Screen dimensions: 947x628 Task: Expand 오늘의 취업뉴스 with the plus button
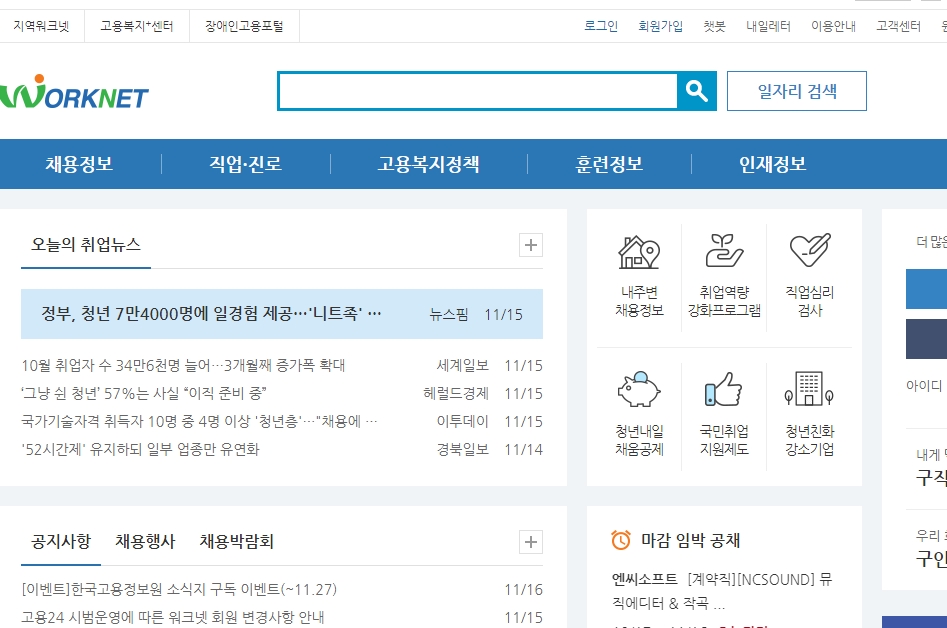(x=532, y=244)
